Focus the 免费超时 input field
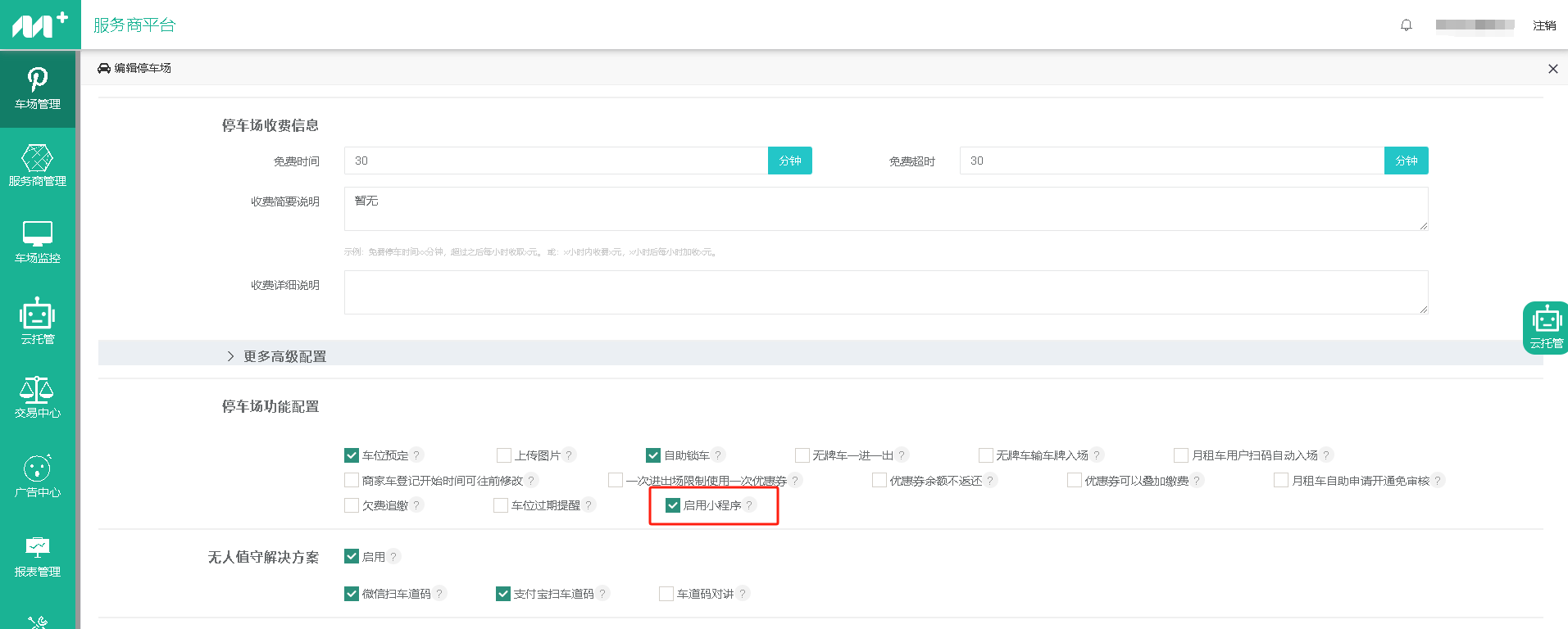 pos(1172,161)
